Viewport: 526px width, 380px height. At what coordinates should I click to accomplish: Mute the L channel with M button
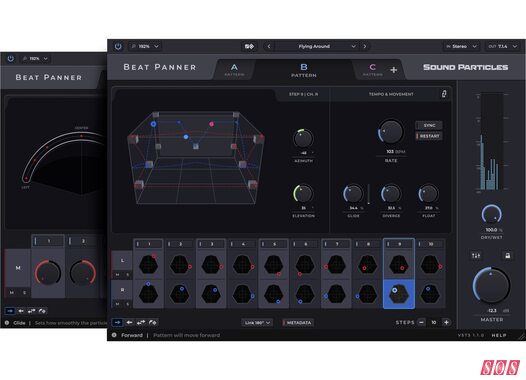pos(117,275)
